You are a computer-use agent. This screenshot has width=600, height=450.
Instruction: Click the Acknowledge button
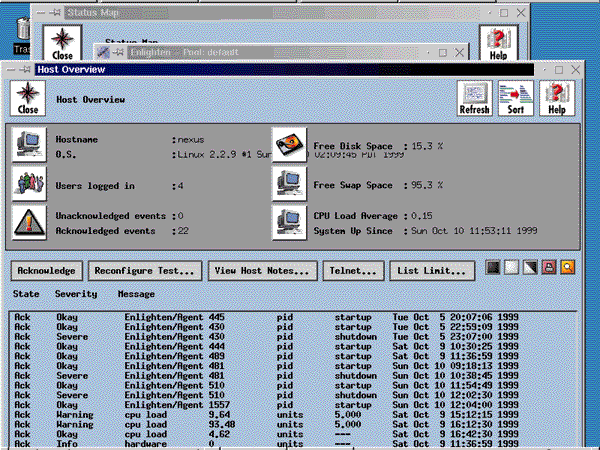[46, 271]
